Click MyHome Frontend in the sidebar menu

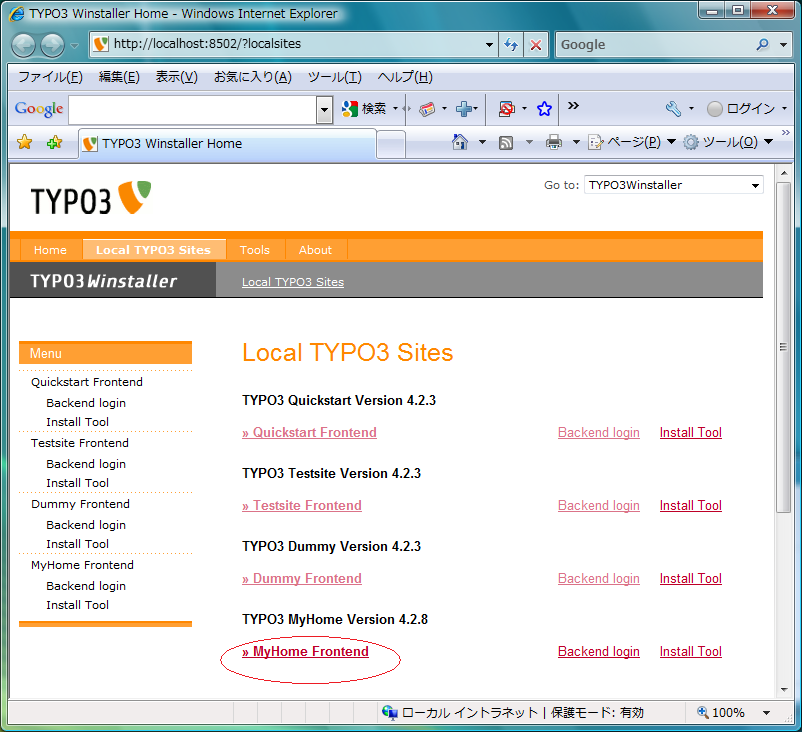click(82, 565)
